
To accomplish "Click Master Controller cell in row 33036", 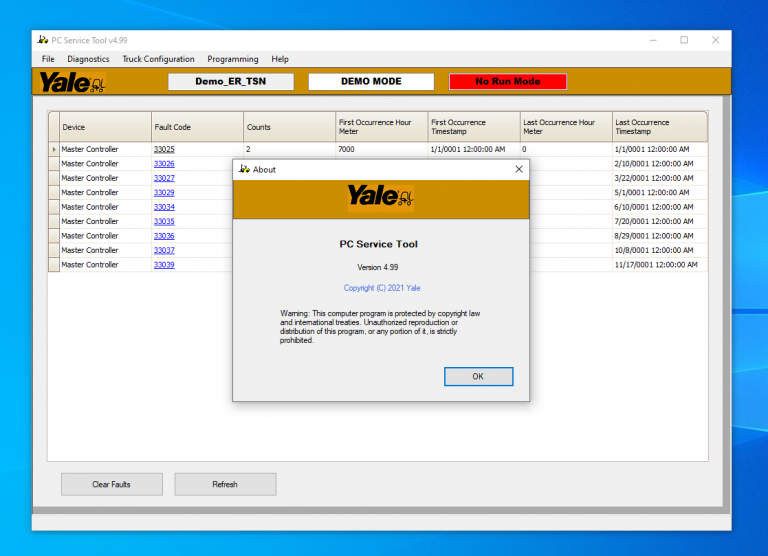I will pos(105,236).
